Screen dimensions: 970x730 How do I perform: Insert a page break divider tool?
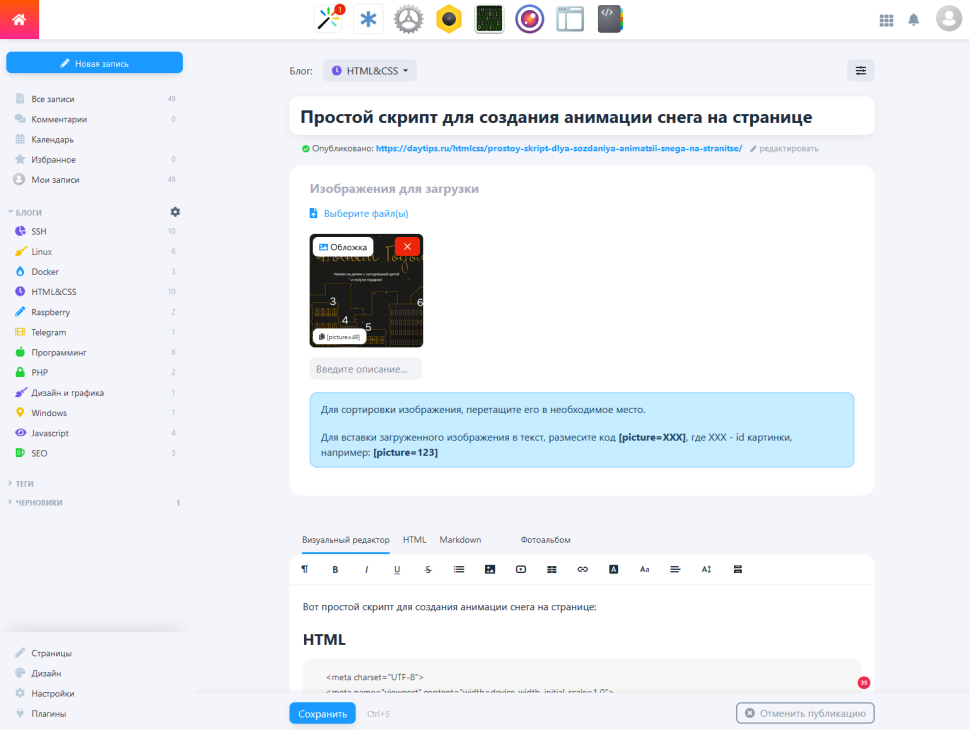[737, 569]
